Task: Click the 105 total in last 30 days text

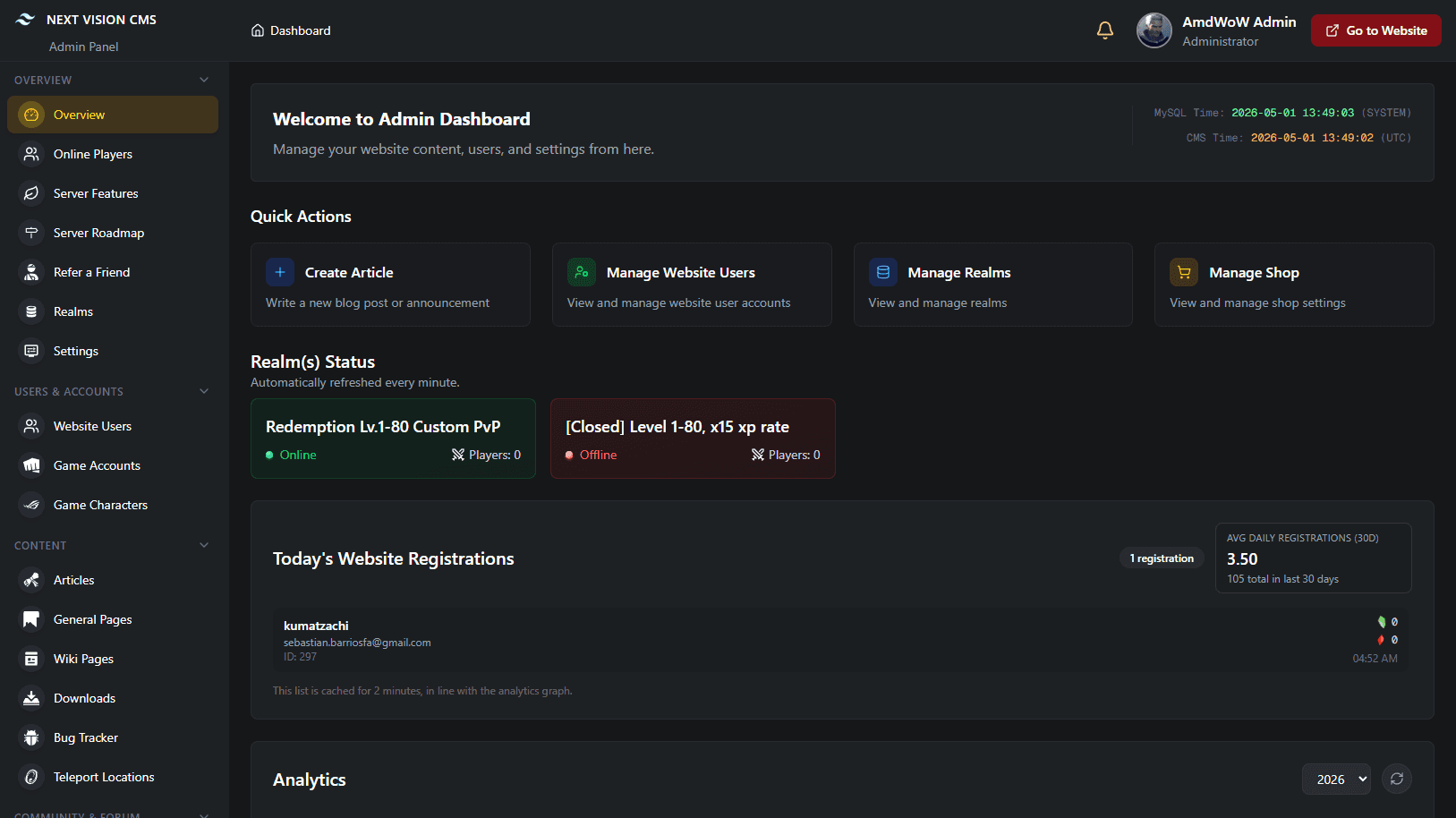Action: pyautogui.click(x=1282, y=579)
